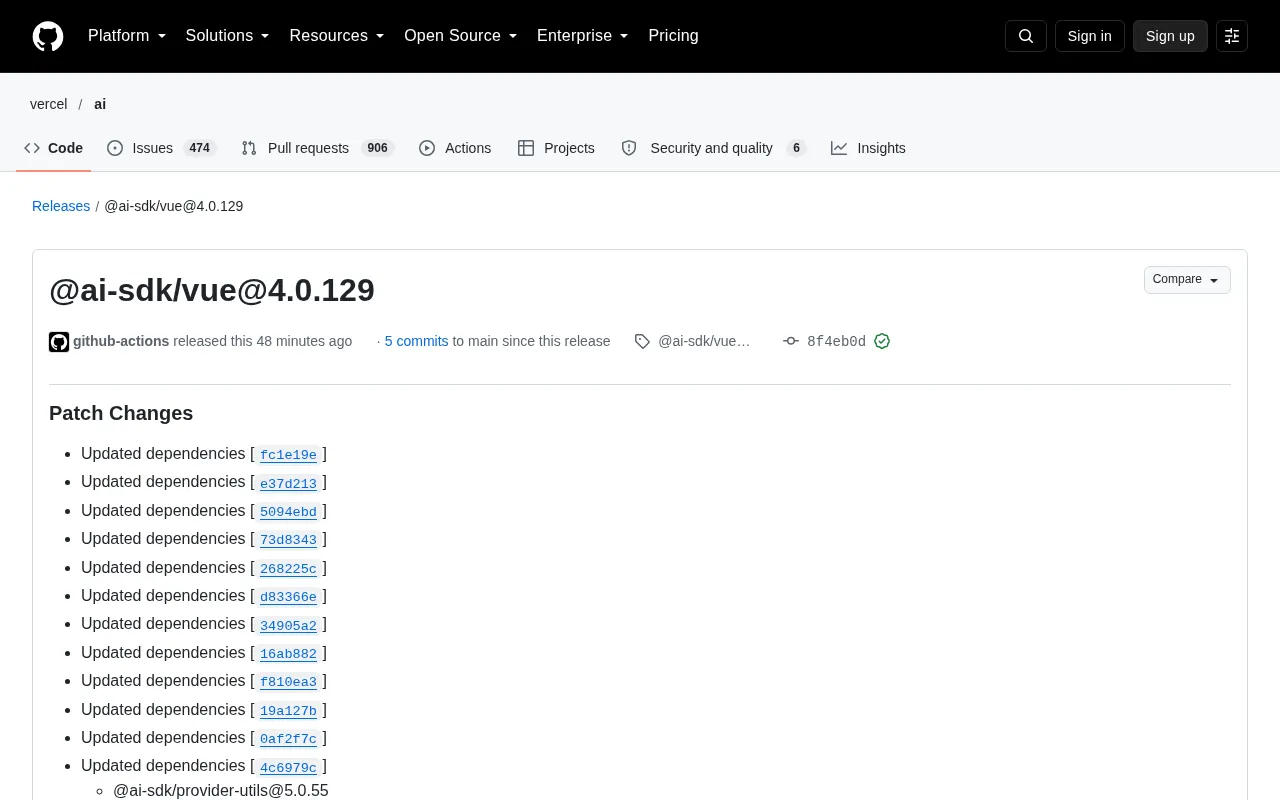Open commit hash 5094ebd
This screenshot has width=1280, height=800.
288,512
